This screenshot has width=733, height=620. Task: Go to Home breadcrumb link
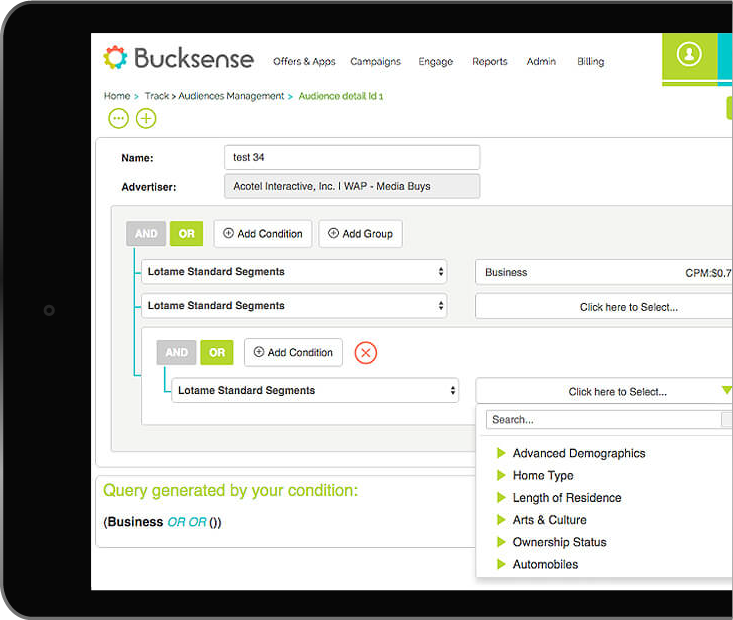tap(117, 96)
